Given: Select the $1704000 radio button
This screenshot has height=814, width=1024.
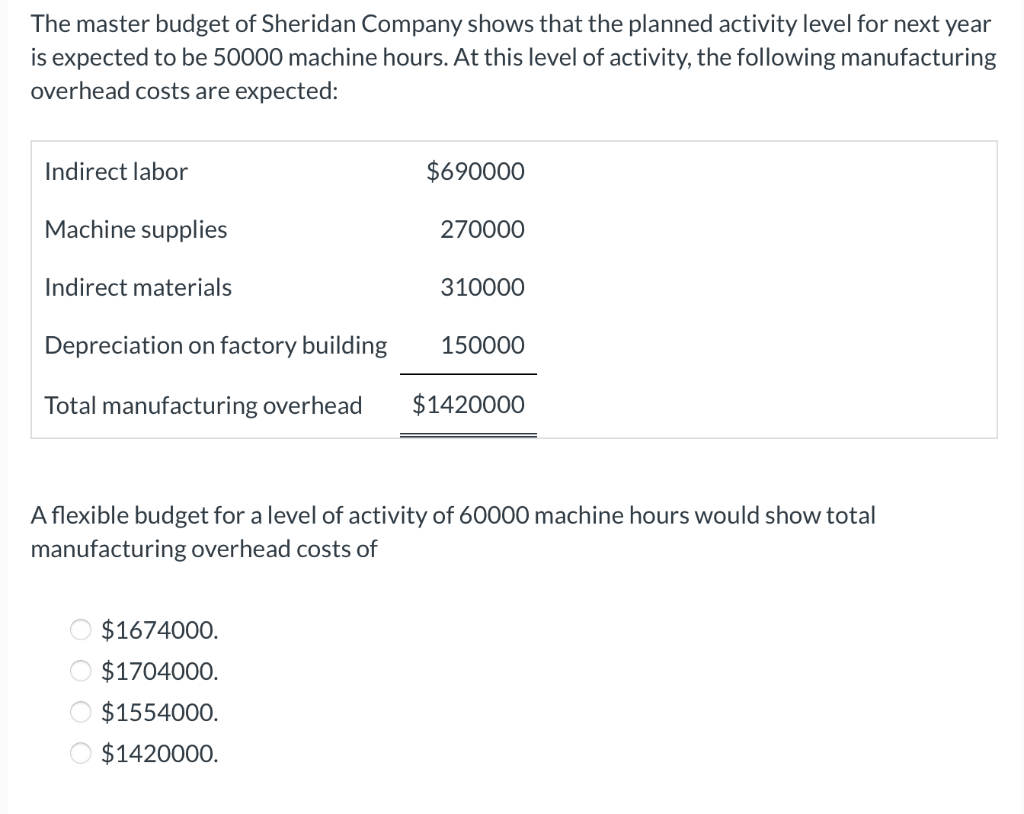Looking at the screenshot, I should (x=81, y=671).
